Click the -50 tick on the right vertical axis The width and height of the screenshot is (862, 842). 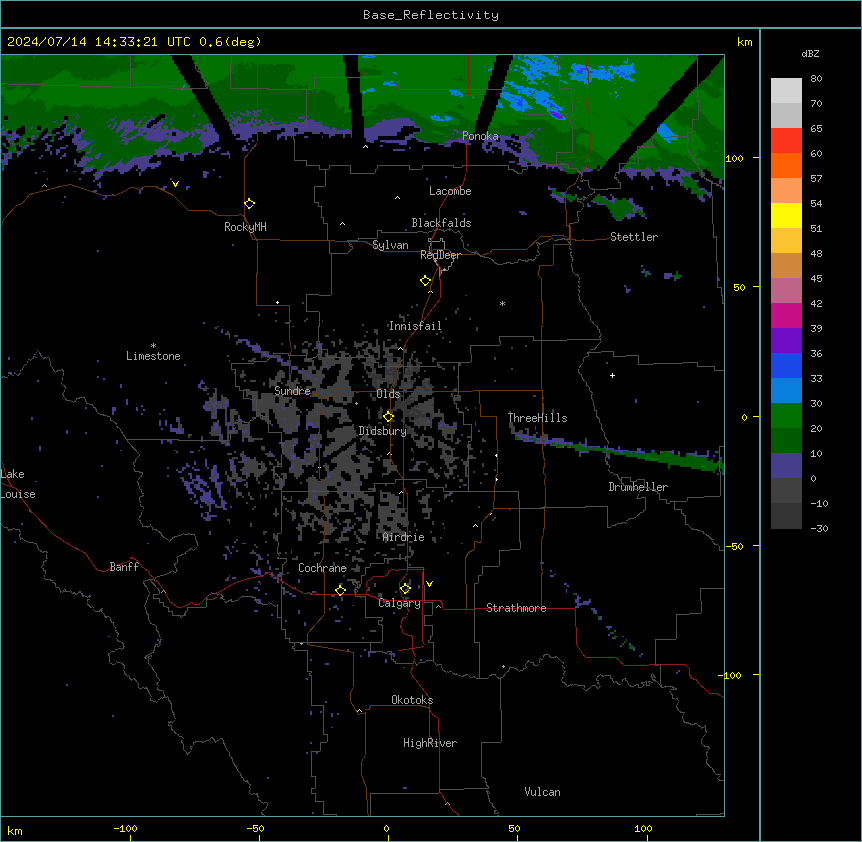pos(734,546)
